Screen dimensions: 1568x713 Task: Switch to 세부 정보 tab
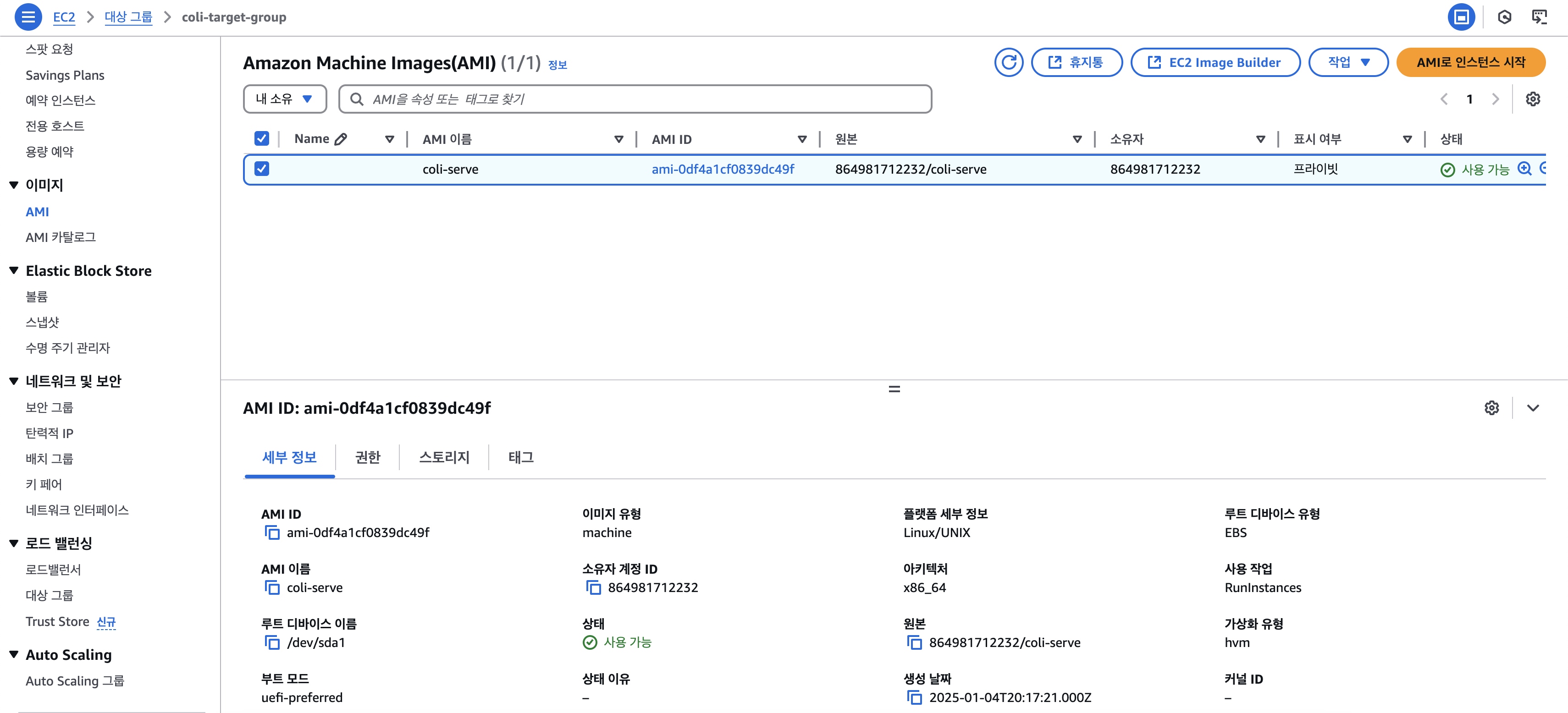289,457
